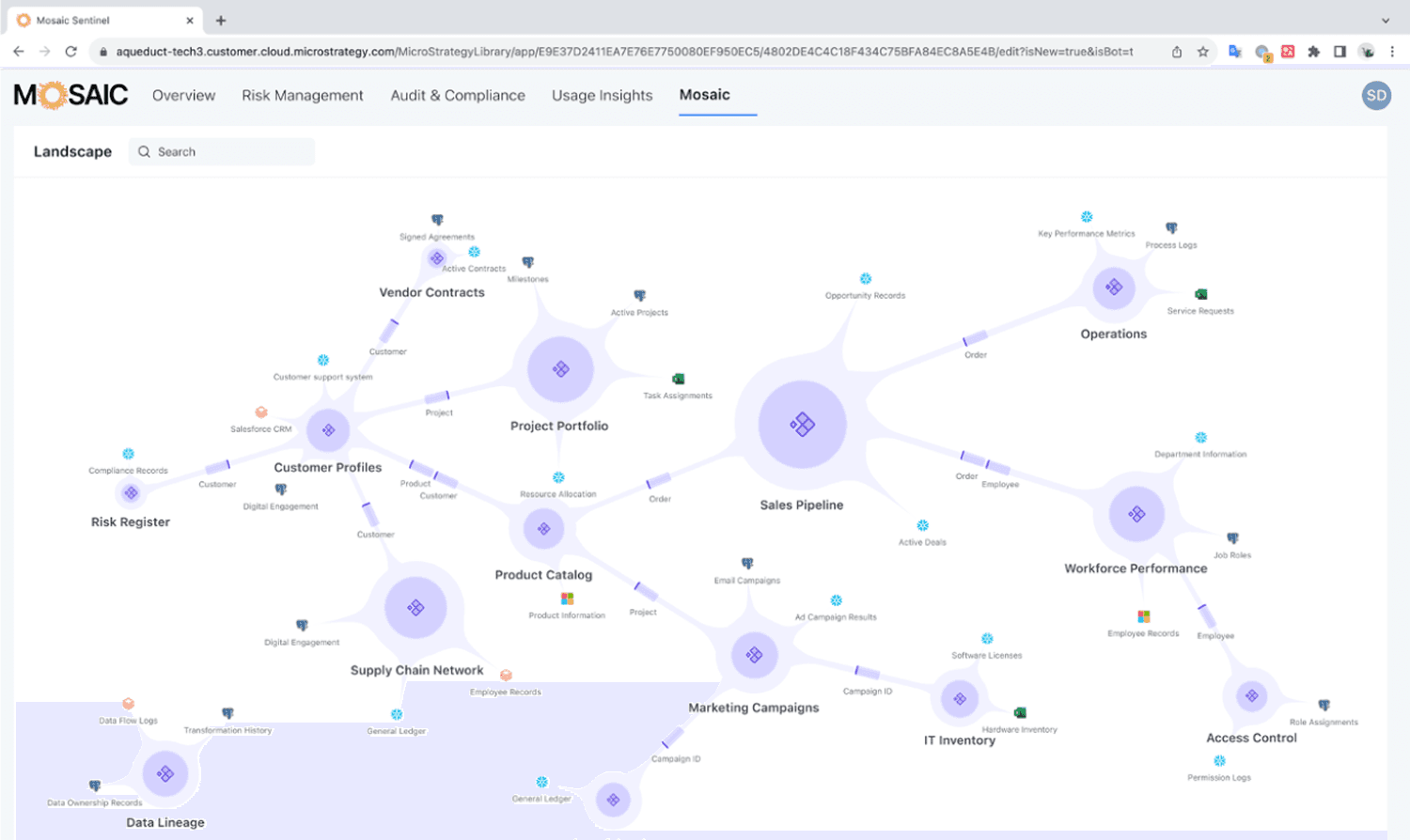Bookmark this page with the star
The height and width of the screenshot is (840, 1410).
coord(1203,52)
